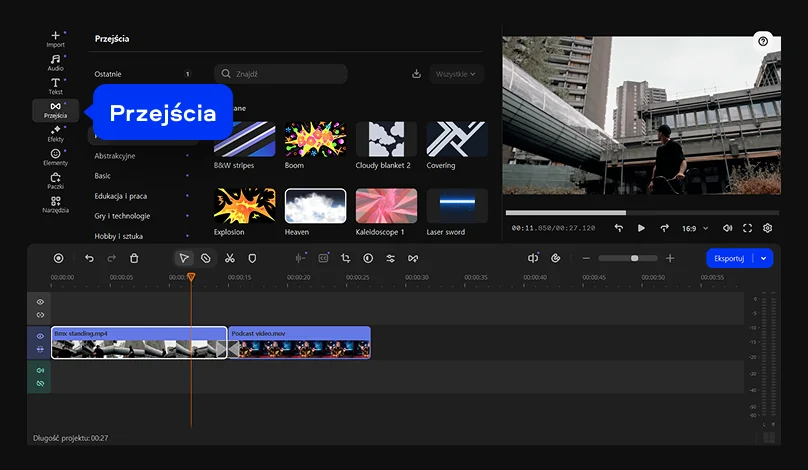Viewport: 808px width, 470px height.
Task: Select the Gry i technologie category
Action: (x=122, y=216)
